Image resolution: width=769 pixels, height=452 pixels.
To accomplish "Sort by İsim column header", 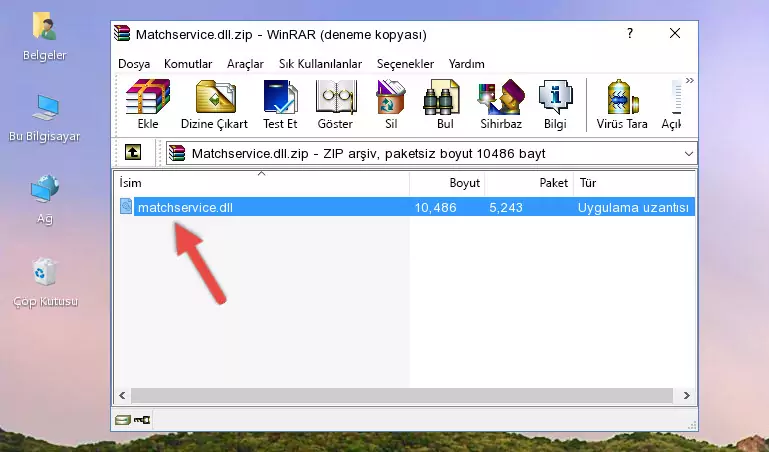I will pos(262,182).
